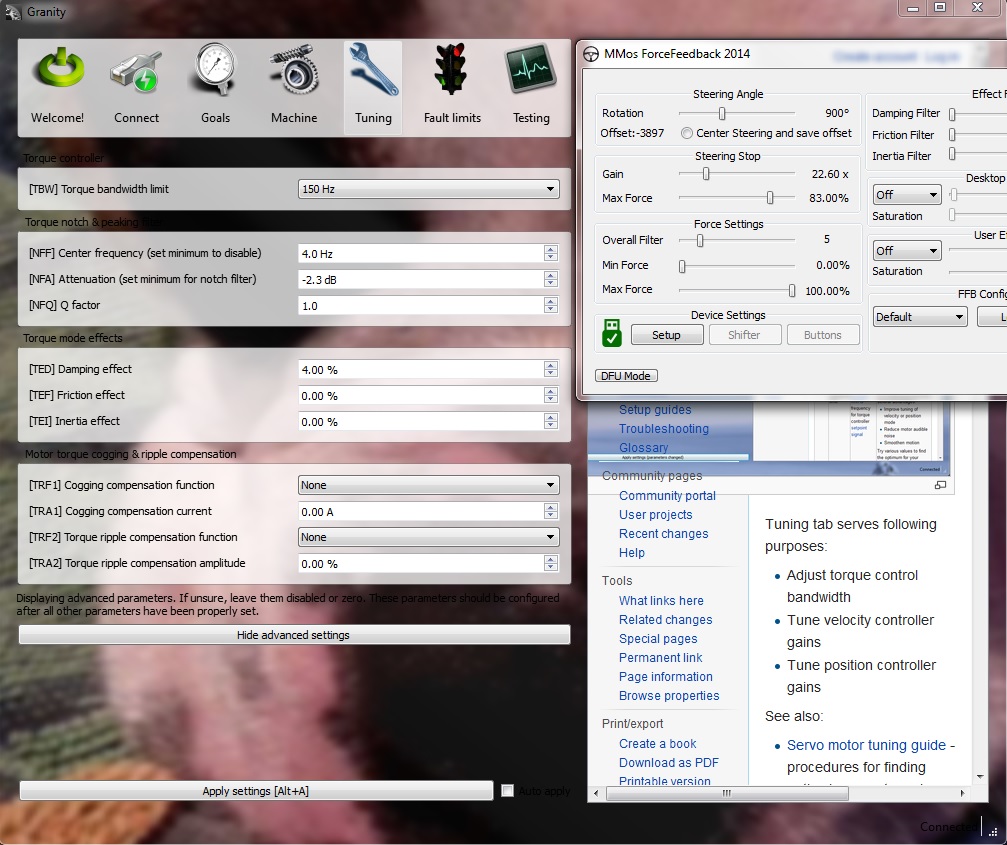Screen dimensions: 1007x845
Task: Click the Granity window title icon
Action: click(13, 12)
